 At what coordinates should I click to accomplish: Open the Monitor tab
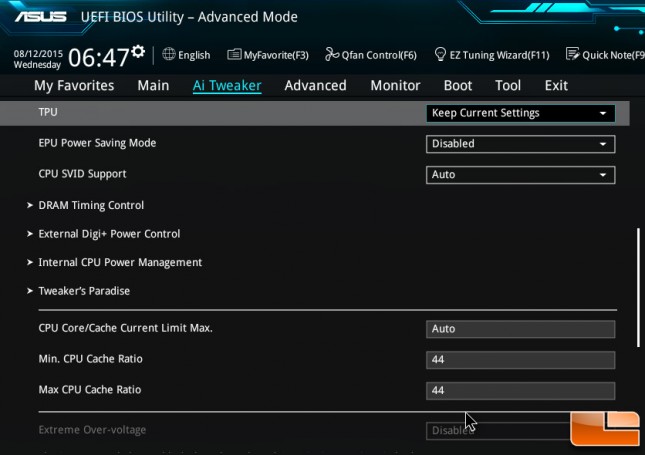(x=395, y=86)
